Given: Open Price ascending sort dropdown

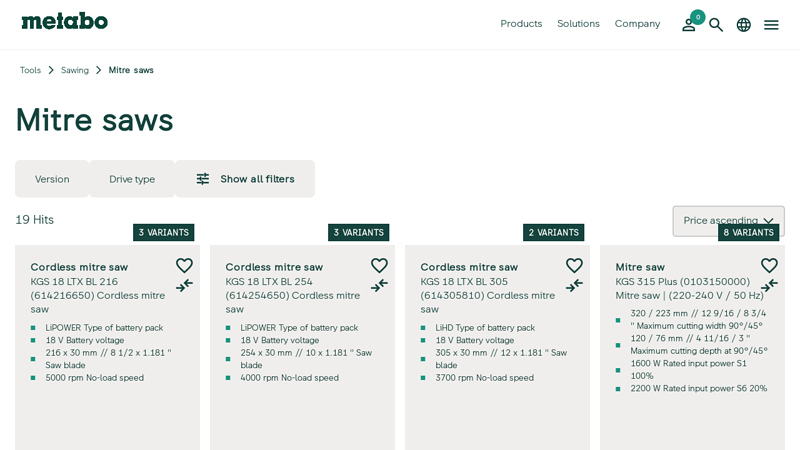Looking at the screenshot, I should tap(728, 220).
